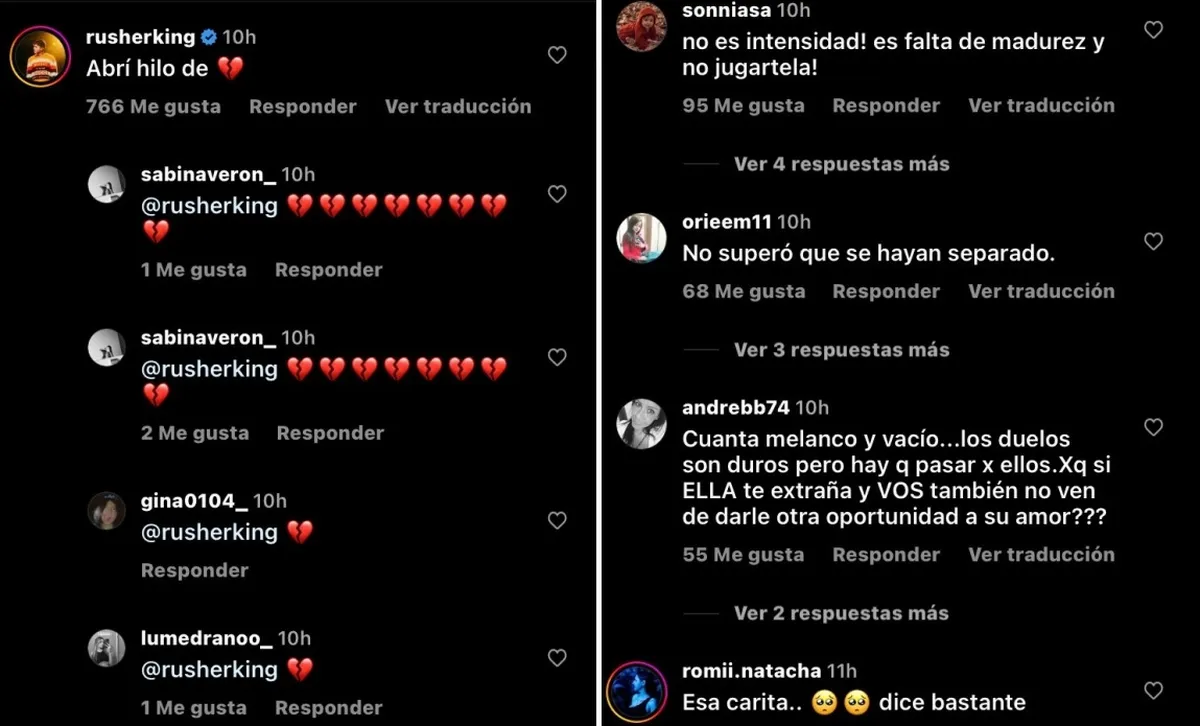
Task: Expand "Ver 4 respuestas más" replies
Action: pyautogui.click(x=842, y=164)
